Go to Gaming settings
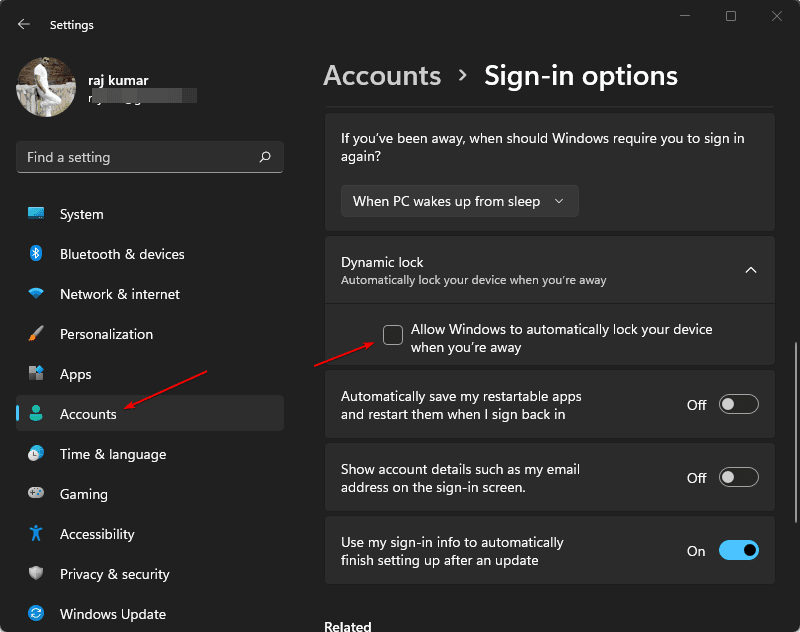Screen dimensions: 800x632 [150, 493]
